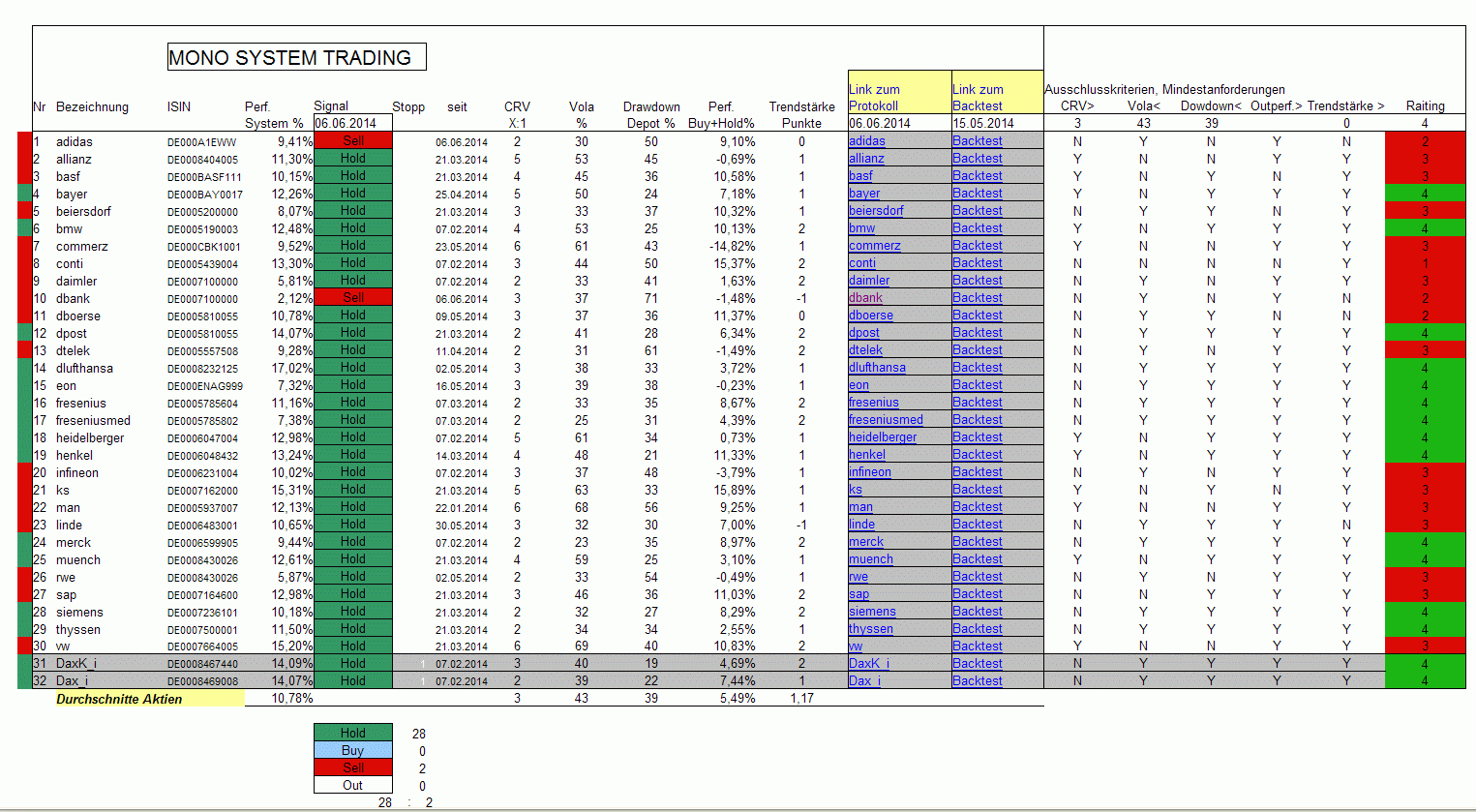Select the Ausschlusskriterien, Mindestanforderungen heading
The height and width of the screenshot is (812, 1476).
(1164, 89)
